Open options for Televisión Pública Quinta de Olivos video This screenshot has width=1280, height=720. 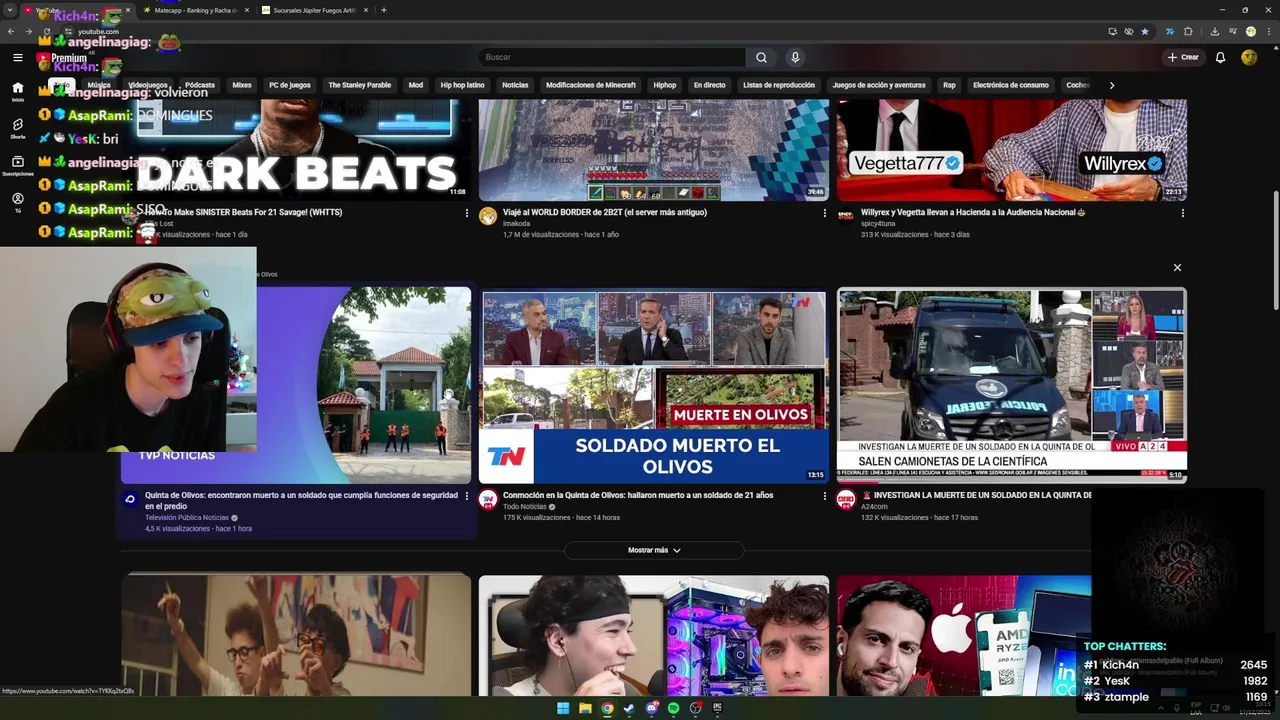(467, 496)
